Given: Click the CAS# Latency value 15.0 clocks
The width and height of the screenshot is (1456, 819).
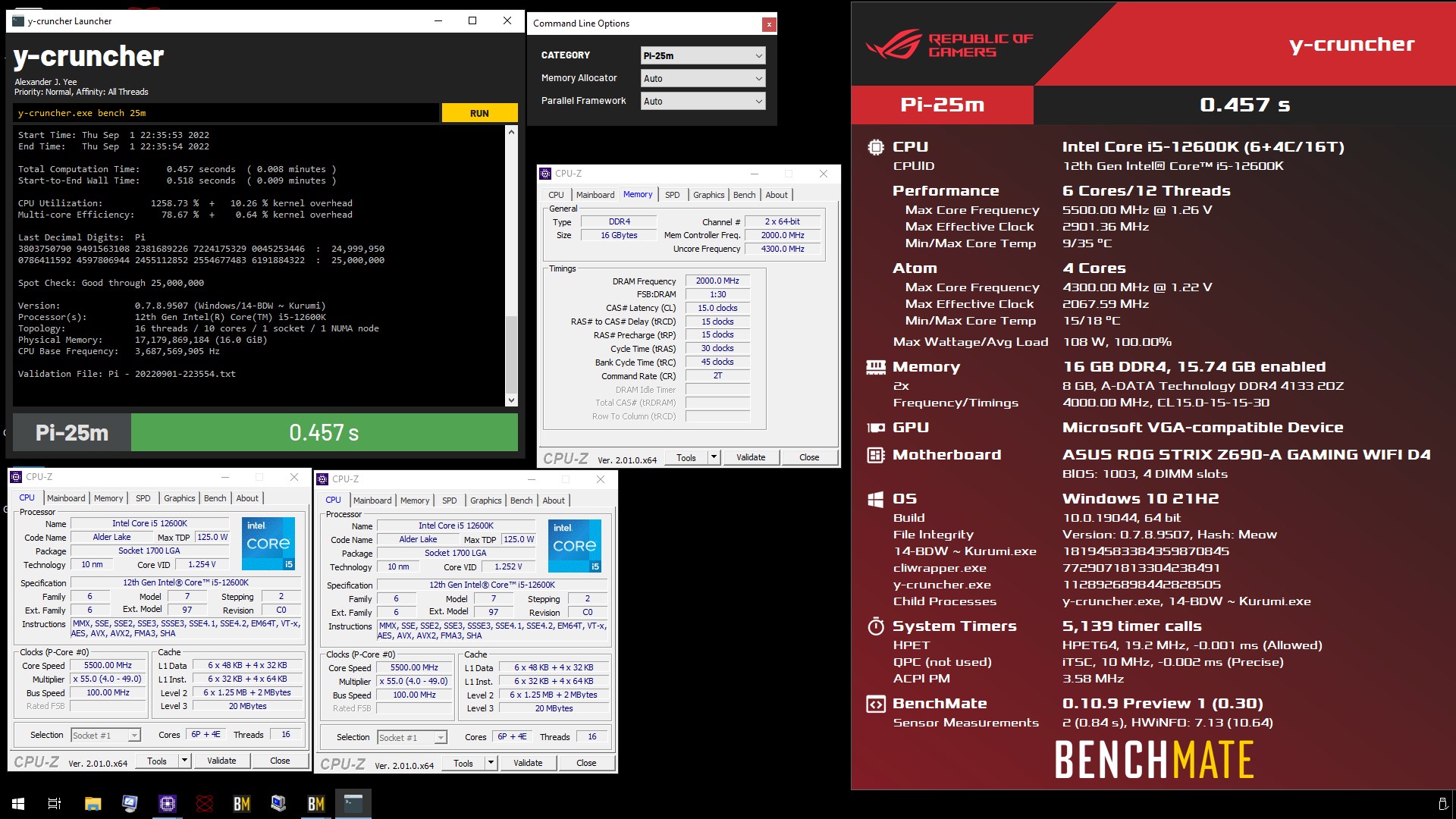Looking at the screenshot, I should pos(717,308).
